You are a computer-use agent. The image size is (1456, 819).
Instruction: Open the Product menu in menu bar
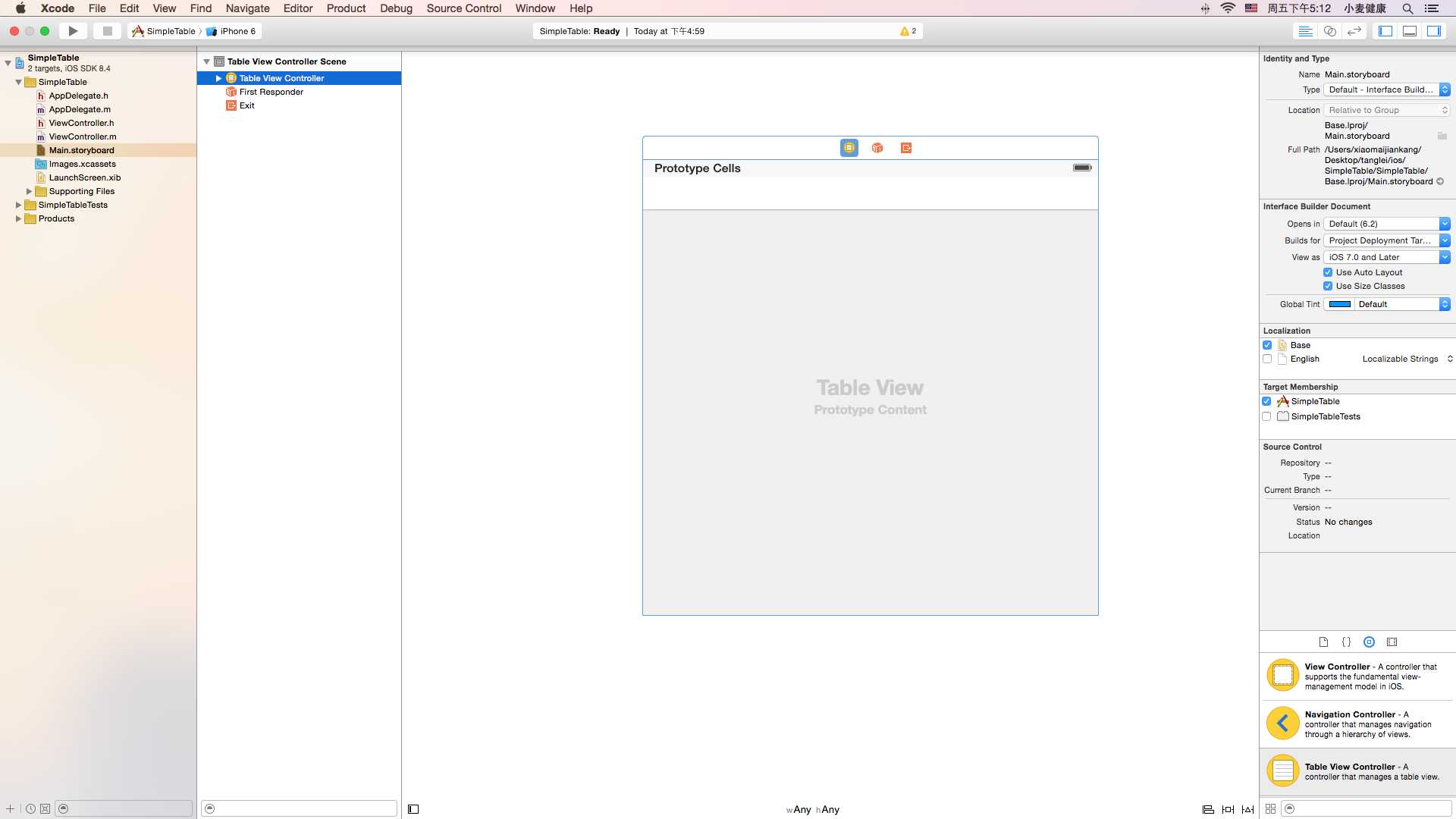(345, 8)
